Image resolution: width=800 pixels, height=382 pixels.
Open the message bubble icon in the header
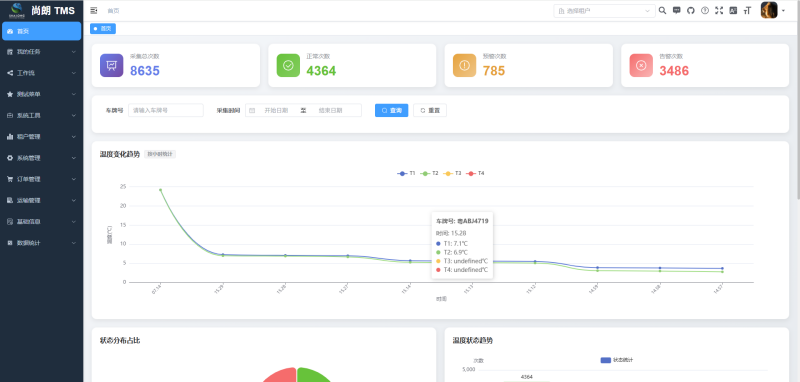677,10
